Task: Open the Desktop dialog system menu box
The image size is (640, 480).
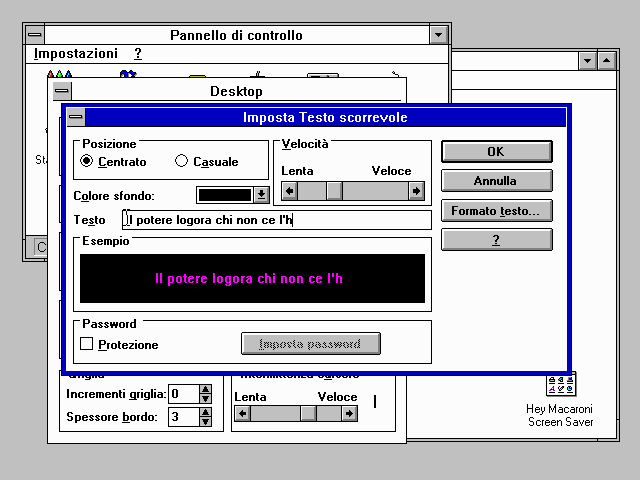Action: tap(62, 91)
